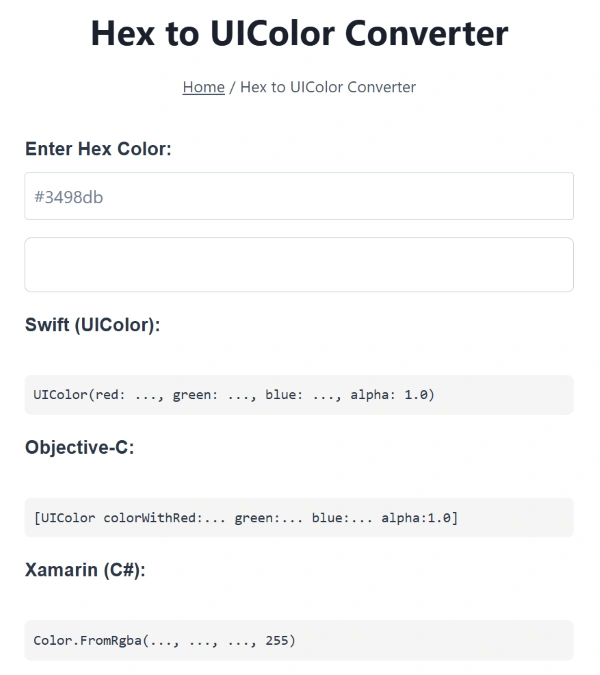Click the Color.FromRgba method name
Image resolution: width=600 pixels, height=675 pixels.
tap(90, 640)
